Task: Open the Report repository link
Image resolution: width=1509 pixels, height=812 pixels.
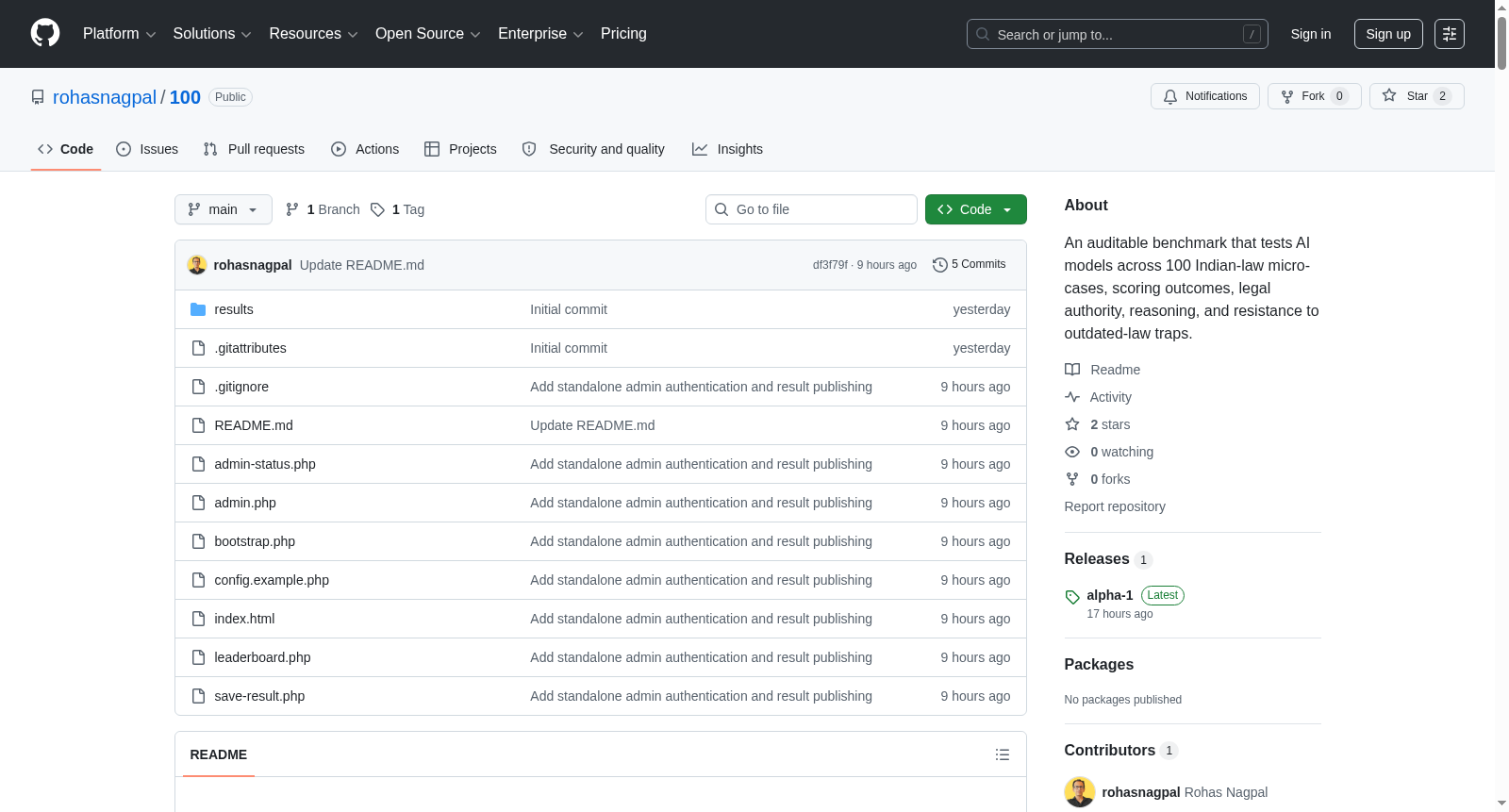Action: (x=1115, y=506)
